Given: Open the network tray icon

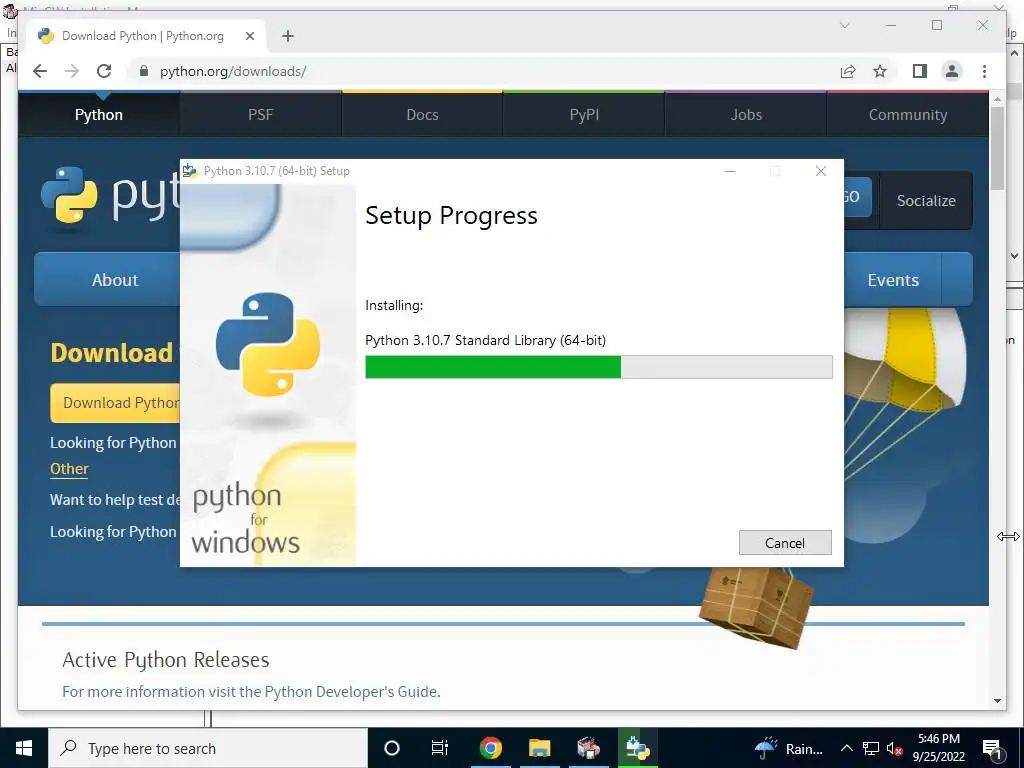Looking at the screenshot, I should point(871,748).
